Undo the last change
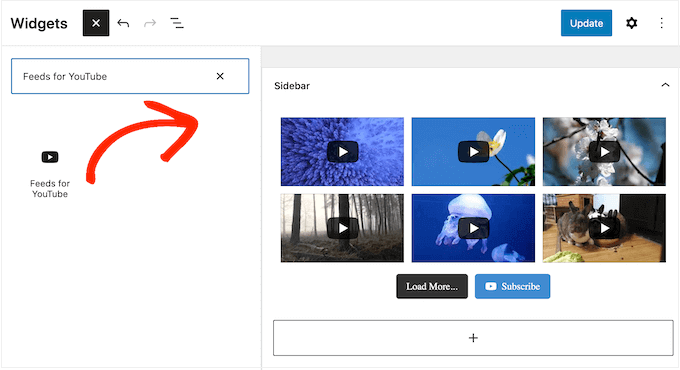 coord(123,23)
